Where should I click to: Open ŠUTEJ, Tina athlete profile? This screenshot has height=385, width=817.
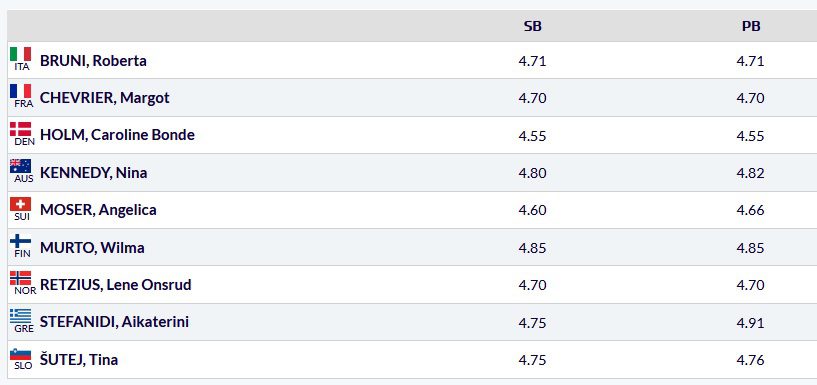[x=79, y=359]
